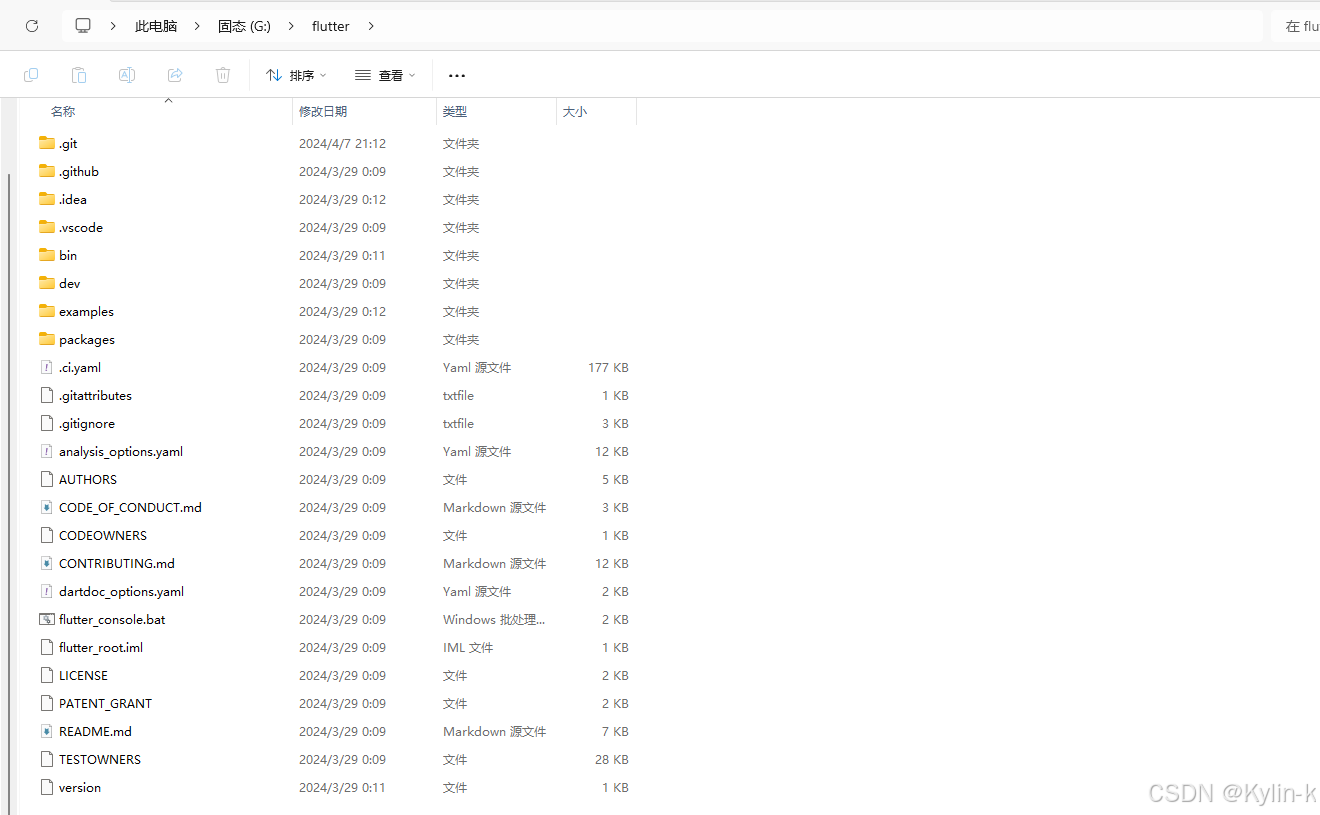Sort by the 类型 column header
This screenshot has height=815, width=1320.
point(455,112)
